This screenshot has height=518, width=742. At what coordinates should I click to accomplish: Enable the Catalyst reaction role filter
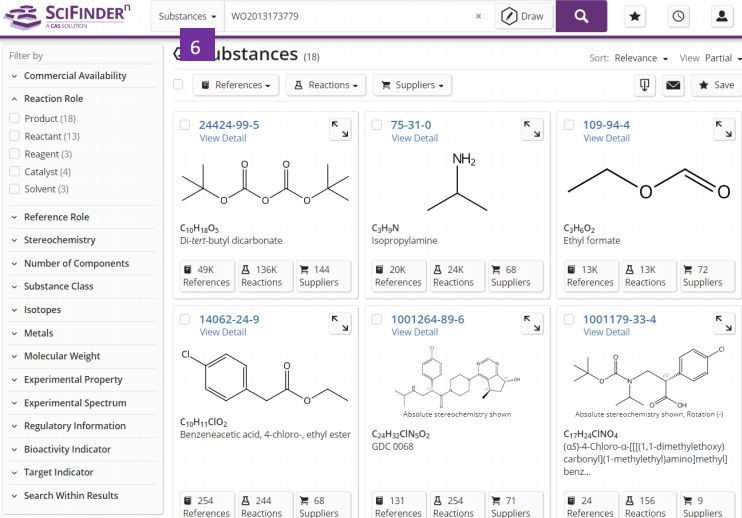click(15, 172)
